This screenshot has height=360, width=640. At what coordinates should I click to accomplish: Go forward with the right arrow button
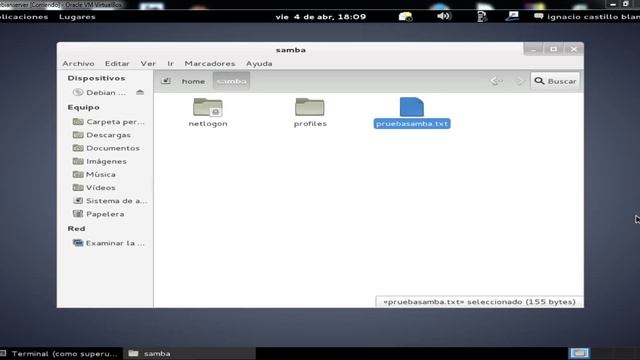pos(519,81)
